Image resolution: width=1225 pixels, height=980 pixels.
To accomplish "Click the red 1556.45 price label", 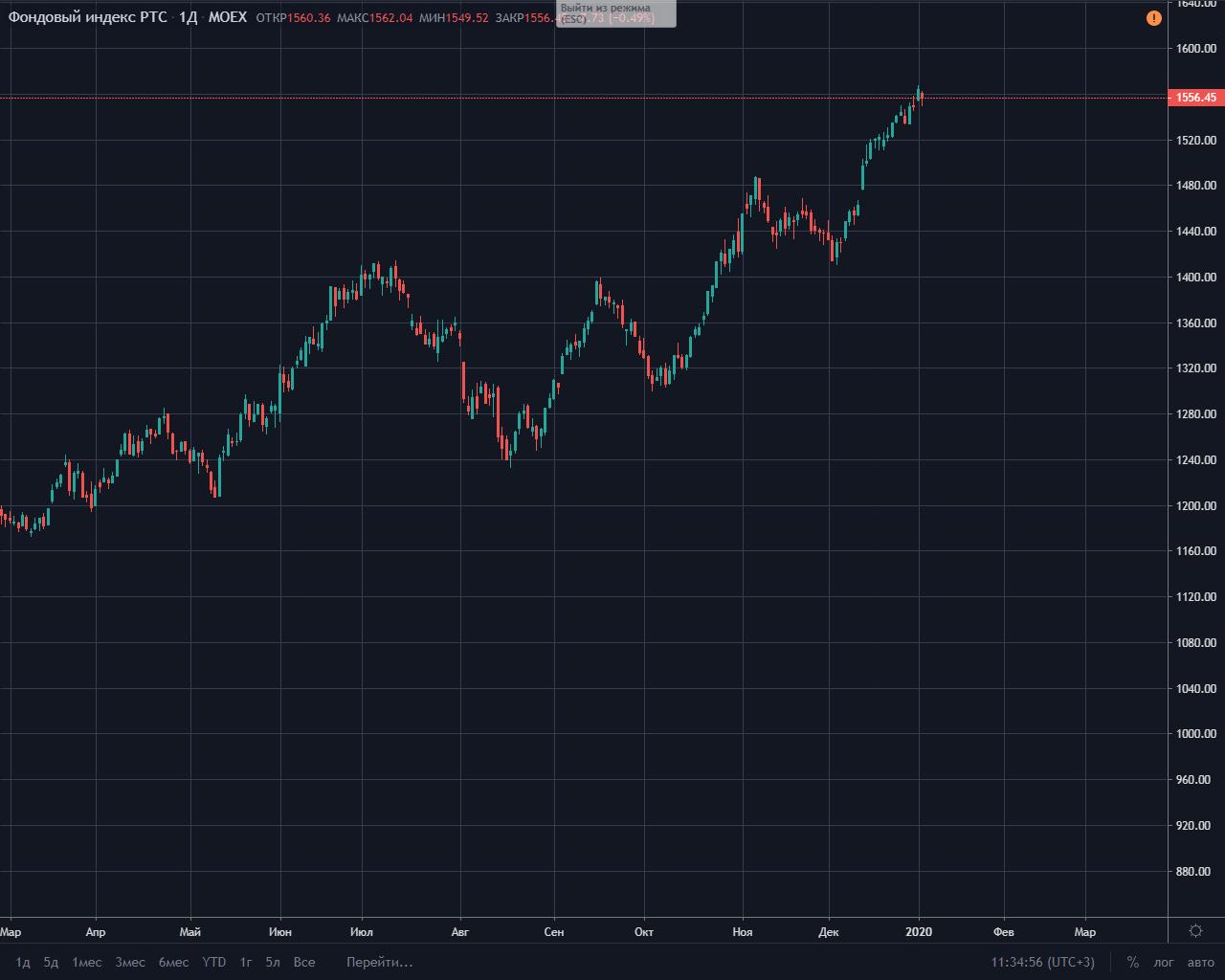I will point(1195,98).
